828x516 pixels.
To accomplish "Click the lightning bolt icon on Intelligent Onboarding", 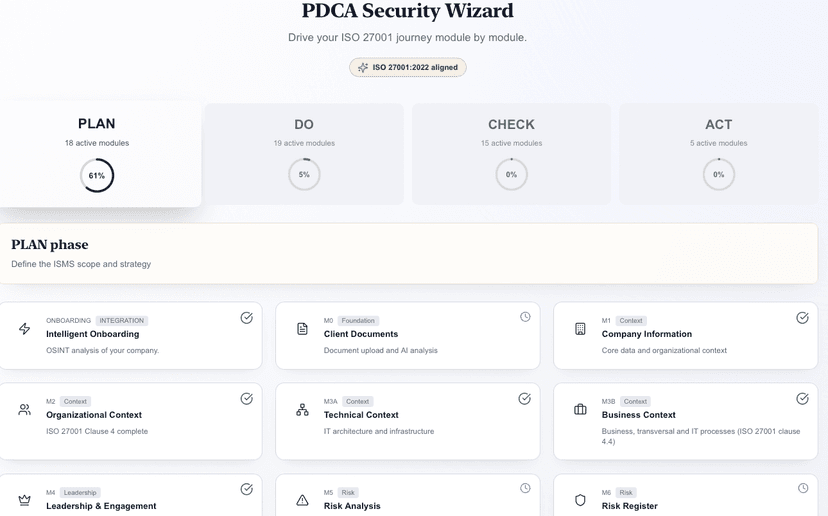I will click(x=24, y=329).
